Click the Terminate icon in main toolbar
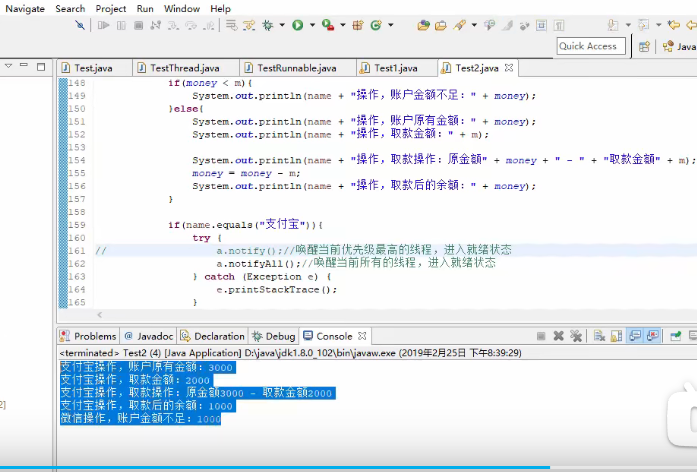This screenshot has width=697, height=472. click(139, 25)
